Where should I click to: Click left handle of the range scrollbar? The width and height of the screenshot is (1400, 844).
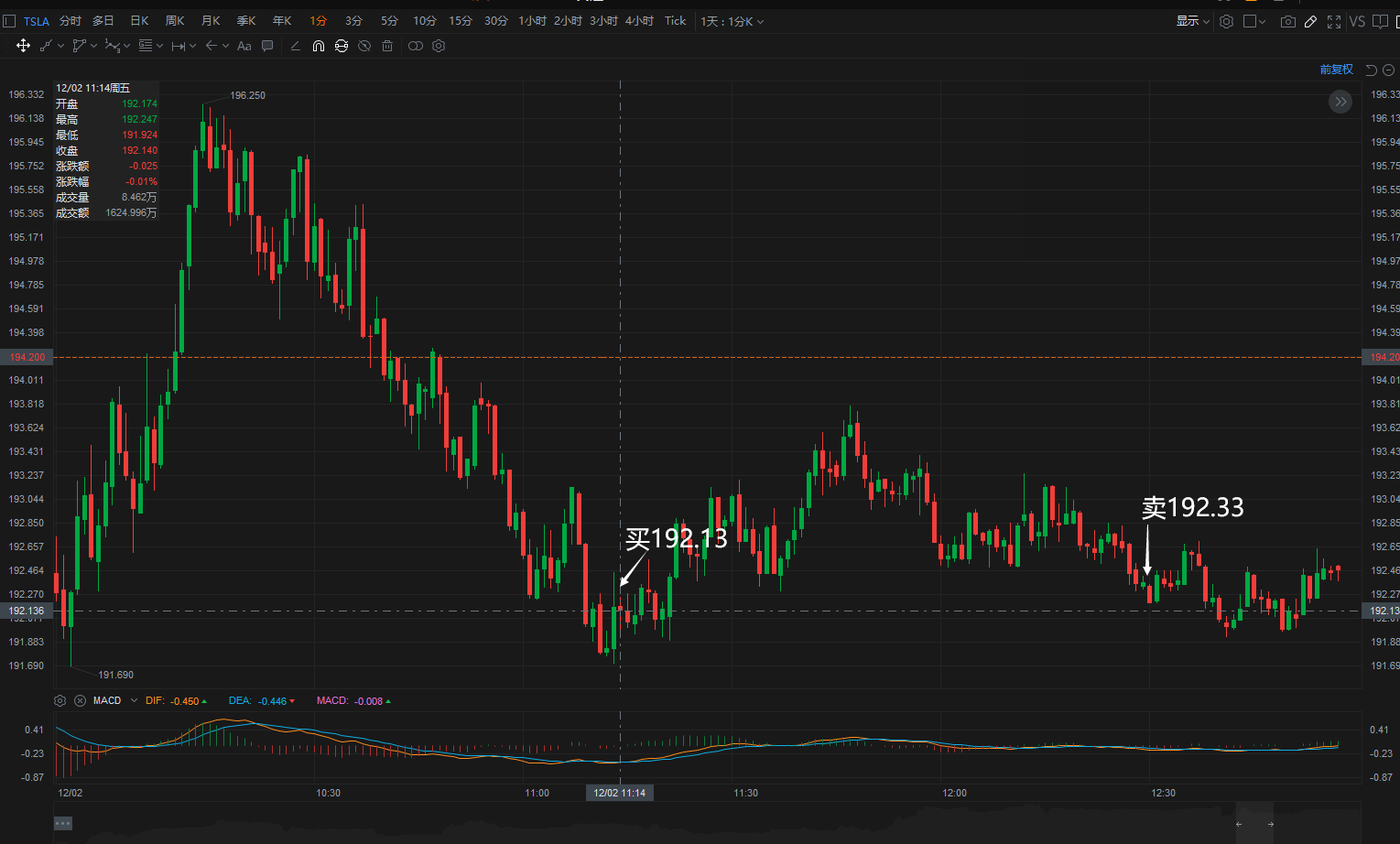click(x=1239, y=824)
